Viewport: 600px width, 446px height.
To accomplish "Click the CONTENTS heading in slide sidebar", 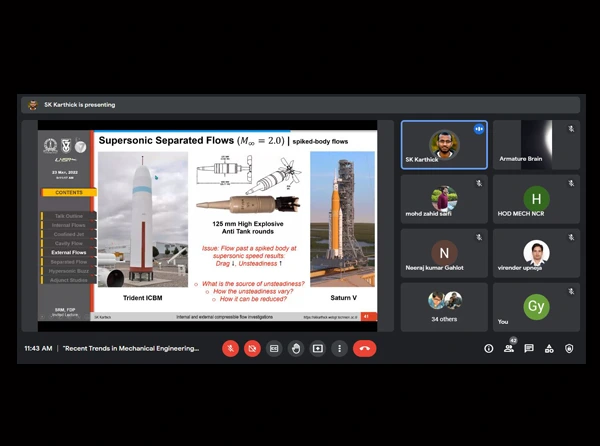I will pyautogui.click(x=69, y=192).
